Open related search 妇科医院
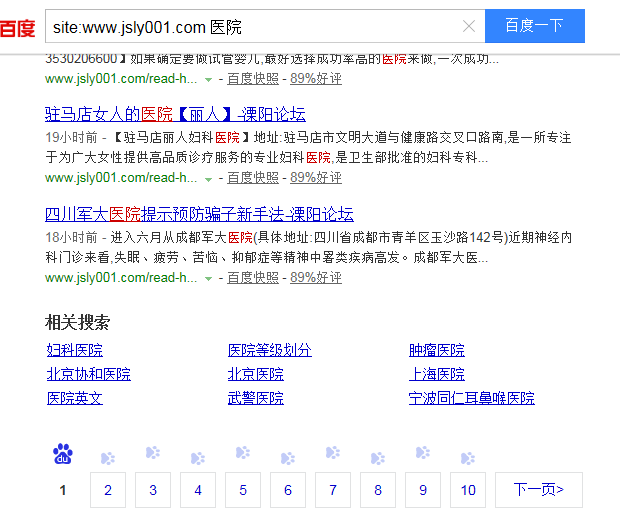Viewport: 620px width, 530px height. [x=74, y=350]
